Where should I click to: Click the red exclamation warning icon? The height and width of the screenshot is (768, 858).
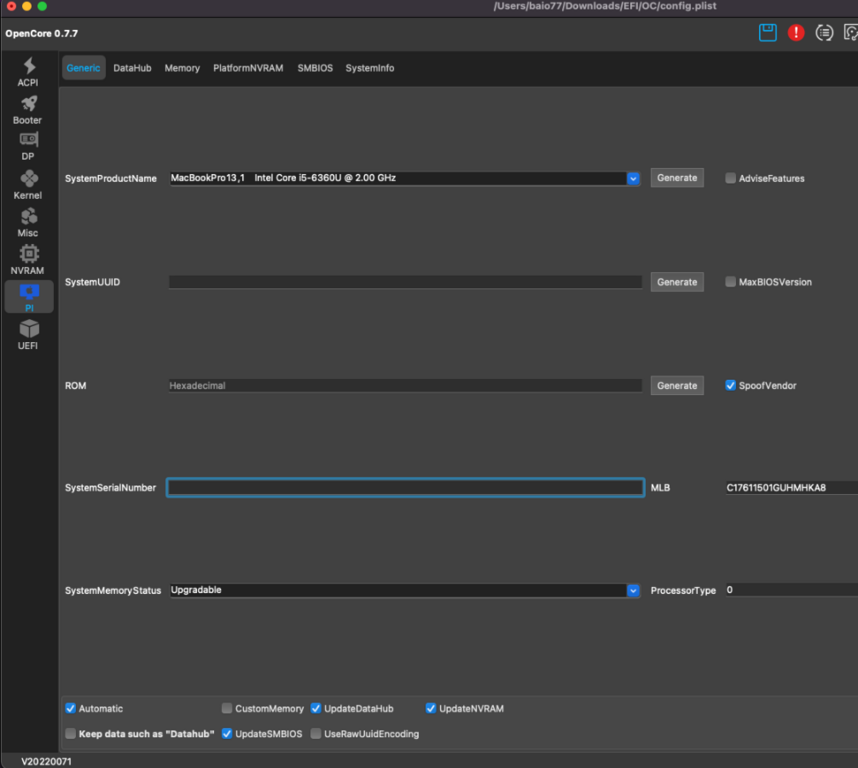click(796, 33)
